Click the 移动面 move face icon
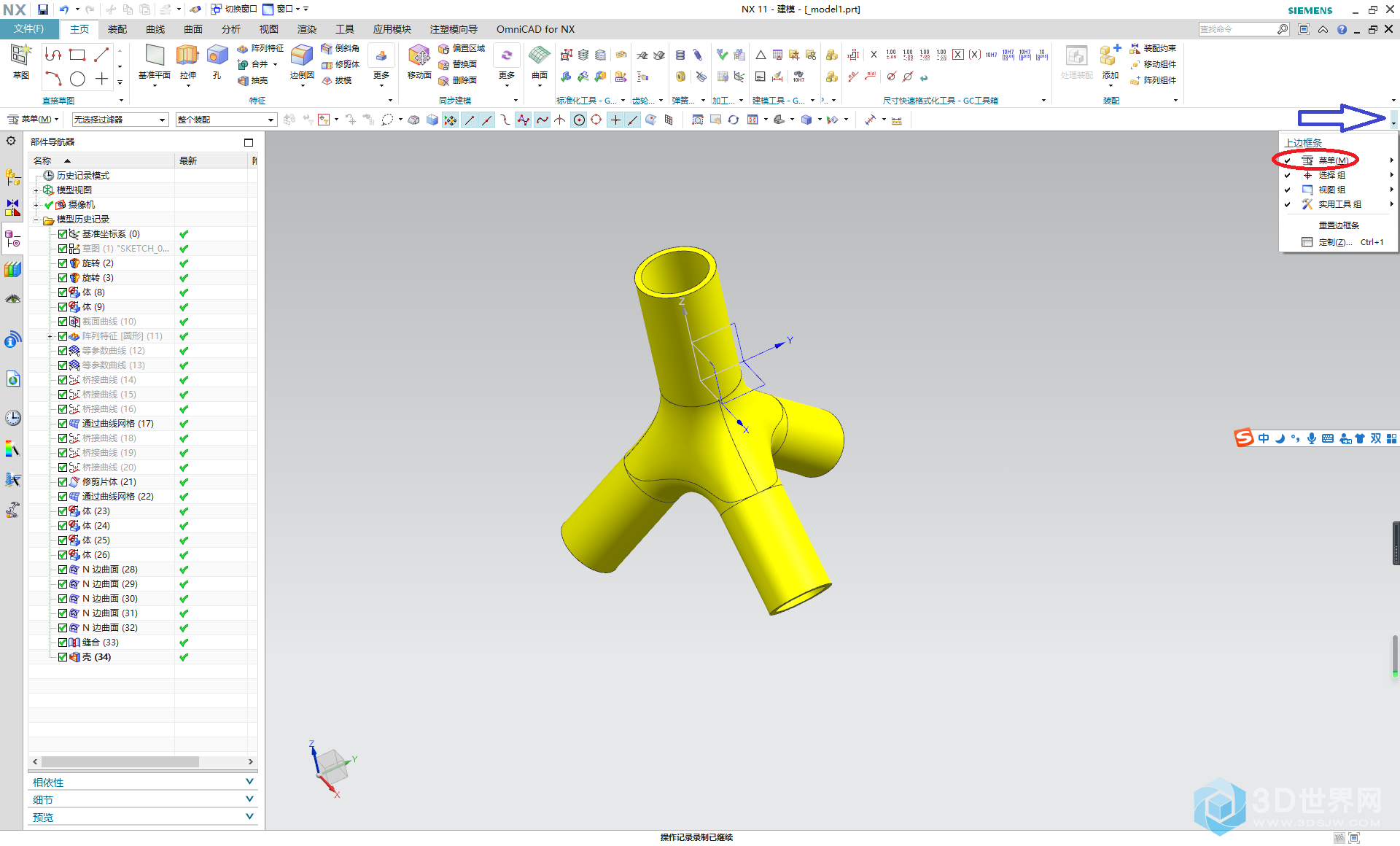Image resolution: width=1400 pixels, height=846 pixels. [x=419, y=61]
